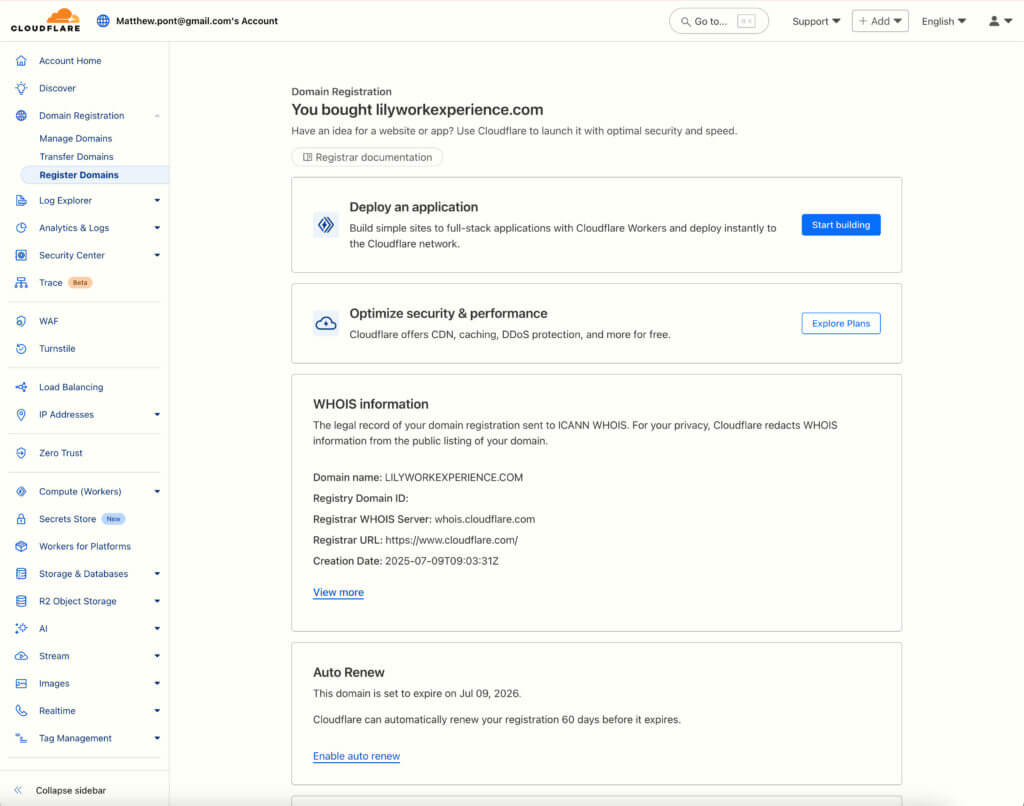Click the Zero Trust icon
1024x806 pixels.
coord(21,453)
